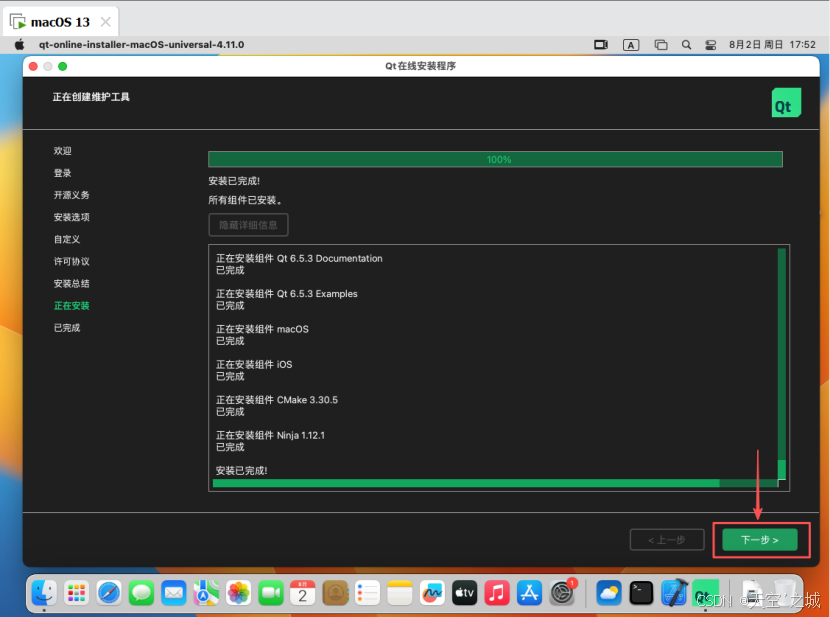Click the log vertical scrollbar

(781, 363)
